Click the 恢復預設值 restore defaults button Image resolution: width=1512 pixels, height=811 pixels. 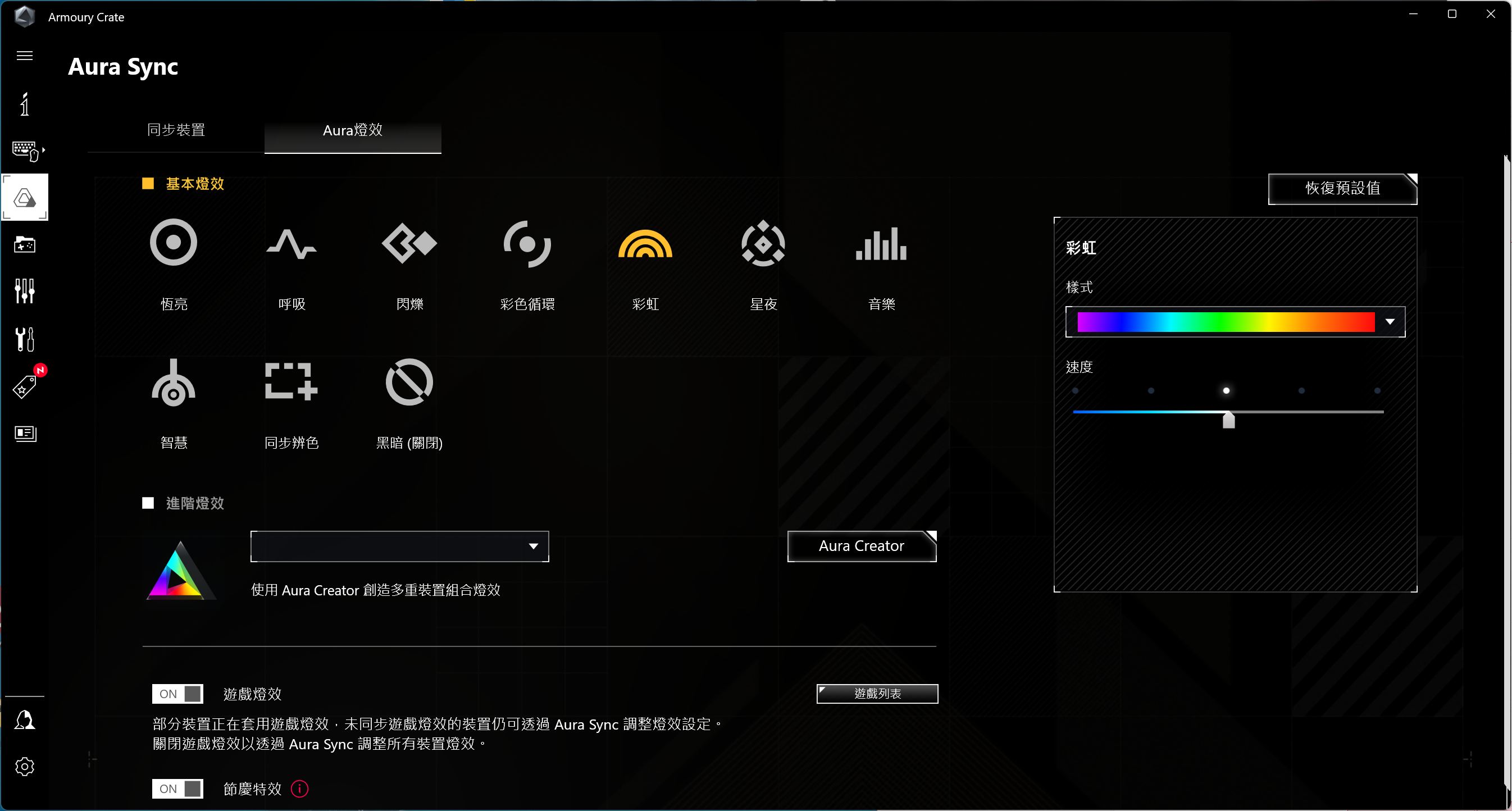click(1343, 188)
